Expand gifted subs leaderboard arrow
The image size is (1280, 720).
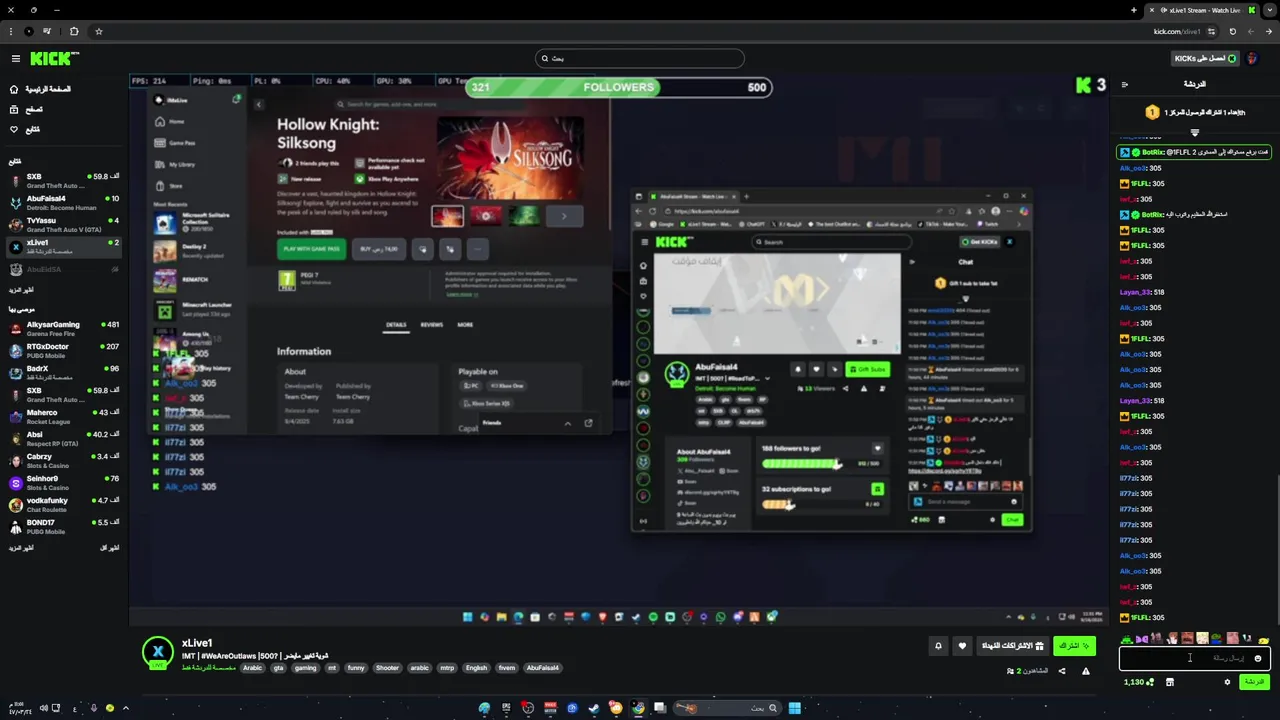coord(1194,132)
